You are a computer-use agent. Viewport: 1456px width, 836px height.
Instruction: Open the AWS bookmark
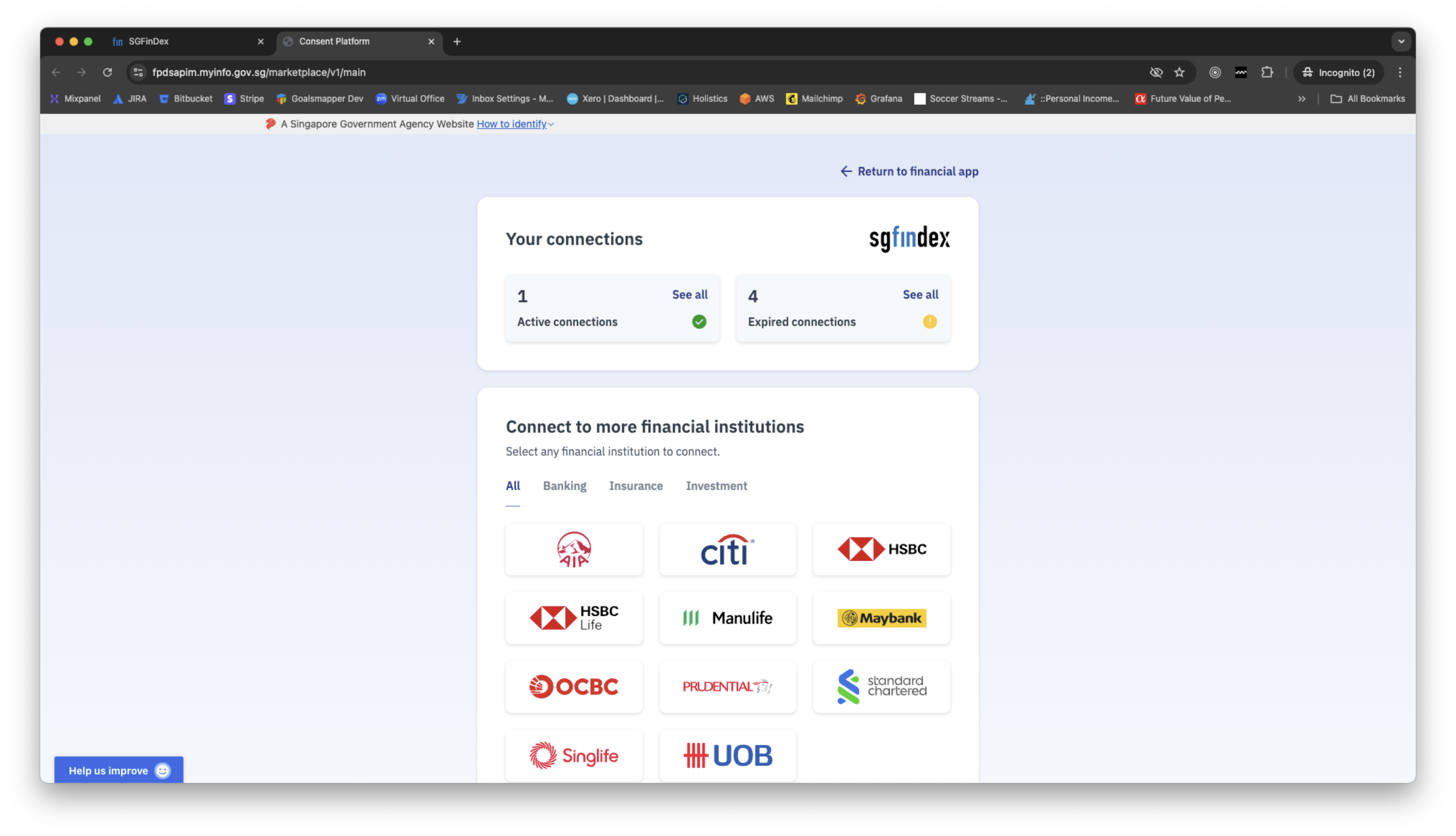[757, 99]
